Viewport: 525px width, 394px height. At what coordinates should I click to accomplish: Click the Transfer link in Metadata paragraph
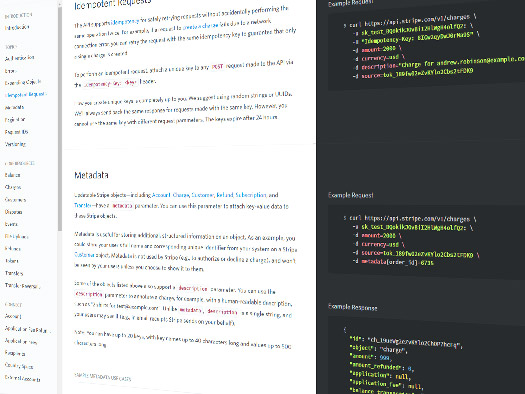click(x=82, y=205)
